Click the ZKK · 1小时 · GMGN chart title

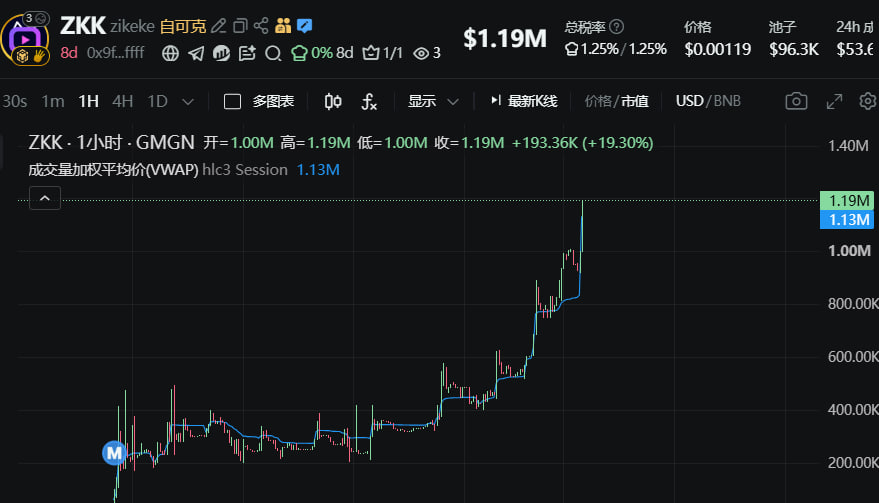point(112,142)
